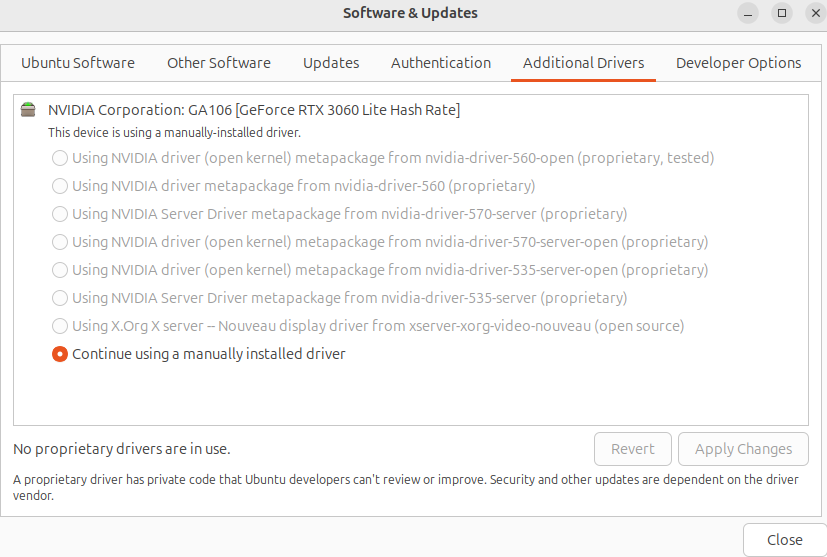
Task: Select the Additional Drivers tab
Action: pos(583,63)
